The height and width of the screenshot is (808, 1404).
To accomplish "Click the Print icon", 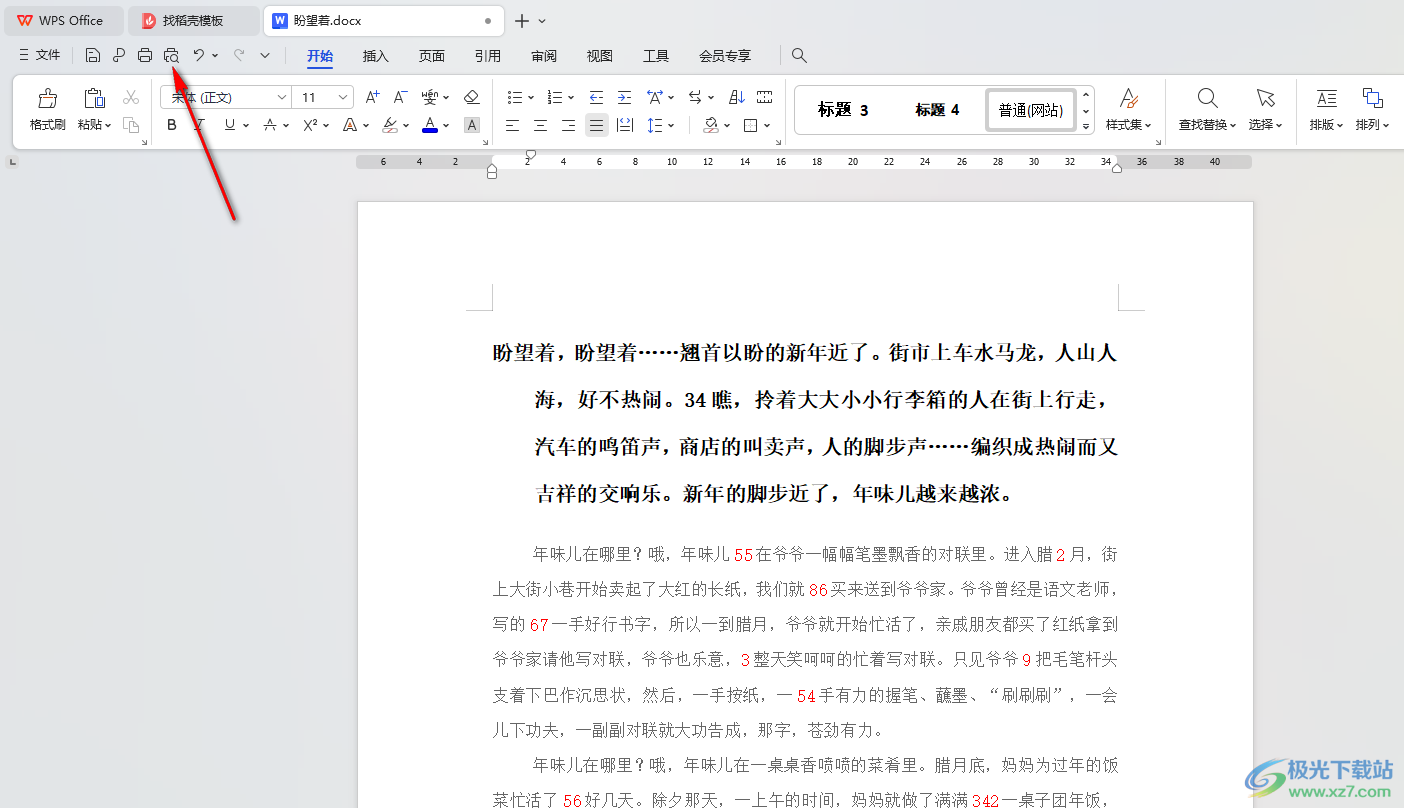I will tap(145, 56).
